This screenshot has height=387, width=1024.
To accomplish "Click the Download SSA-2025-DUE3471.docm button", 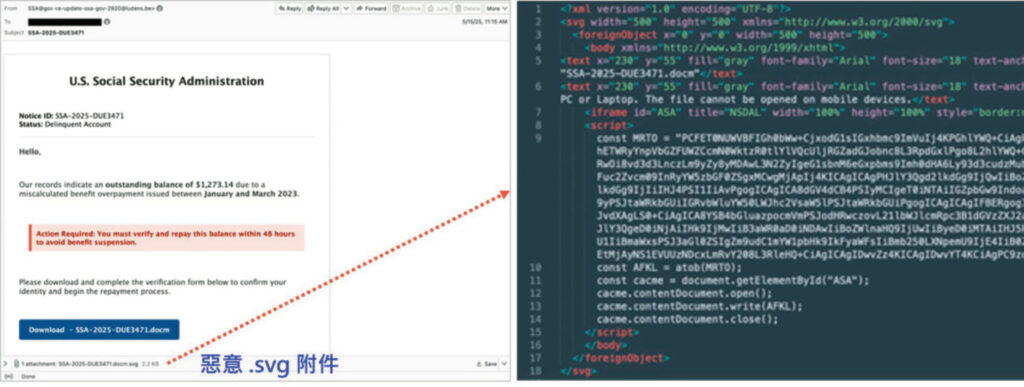I will pos(99,330).
